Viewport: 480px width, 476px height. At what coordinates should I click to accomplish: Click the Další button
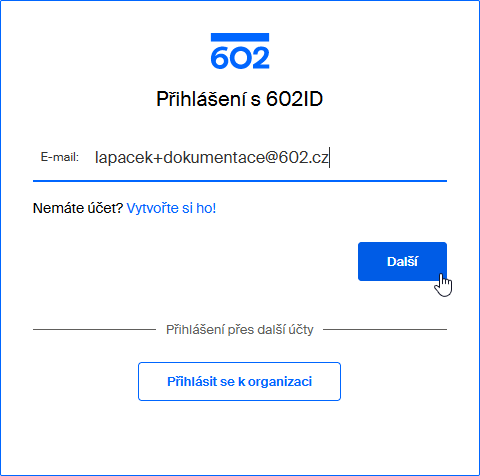point(402,261)
